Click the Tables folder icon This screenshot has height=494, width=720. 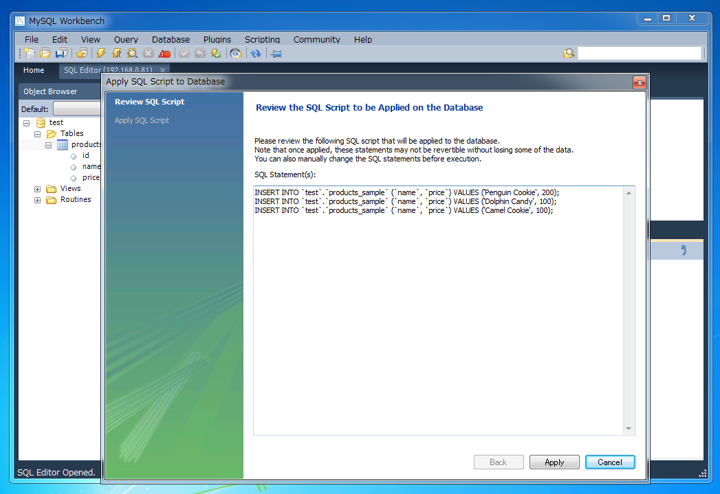51,134
